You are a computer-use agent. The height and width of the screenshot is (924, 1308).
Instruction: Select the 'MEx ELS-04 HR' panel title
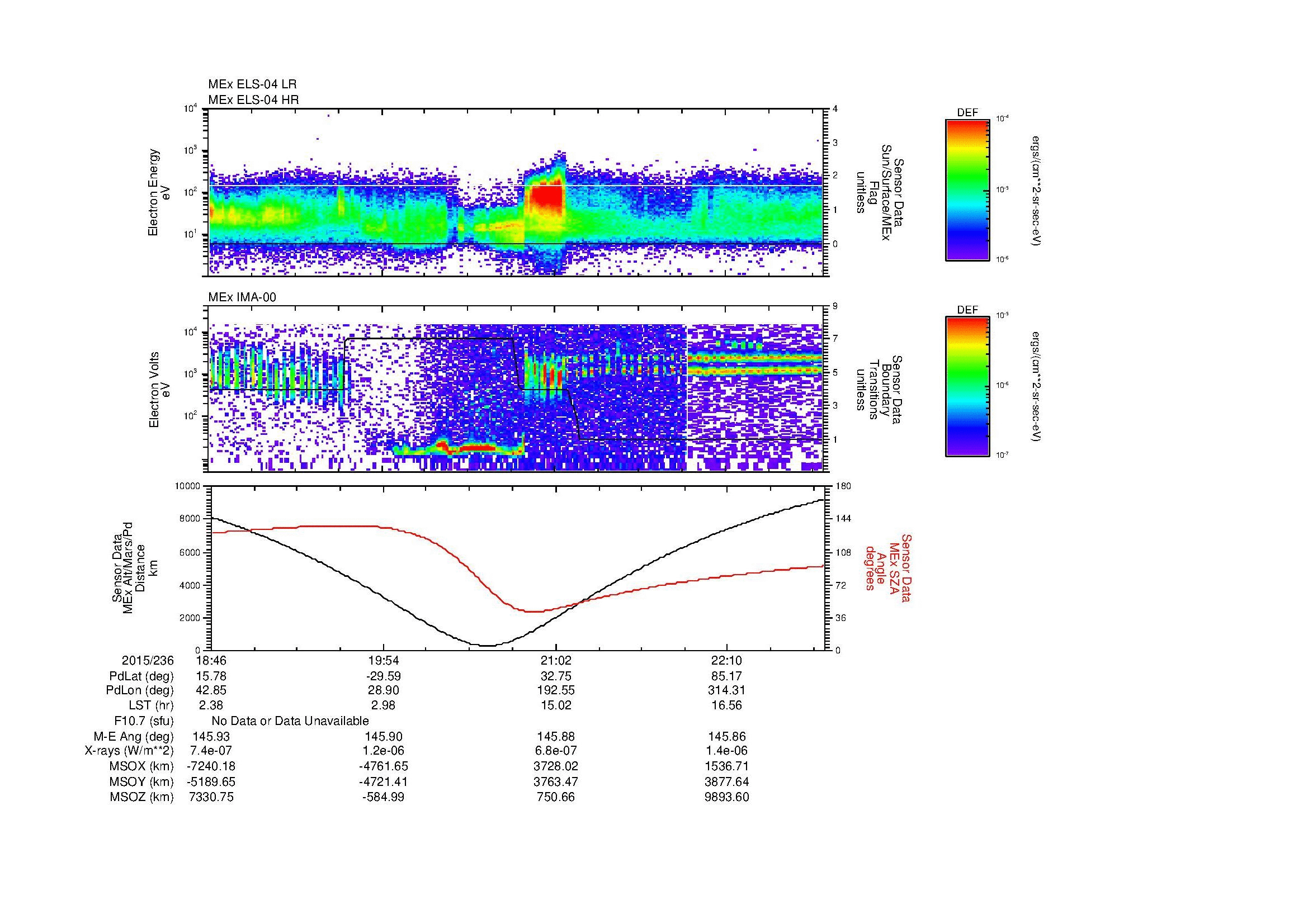pos(253,99)
